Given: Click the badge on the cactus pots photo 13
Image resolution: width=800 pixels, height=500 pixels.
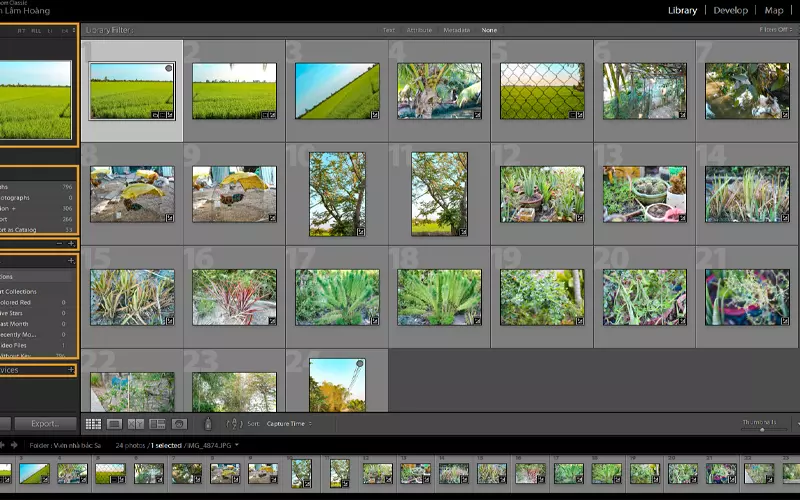Looking at the screenshot, I should pyautogui.click(x=682, y=218).
